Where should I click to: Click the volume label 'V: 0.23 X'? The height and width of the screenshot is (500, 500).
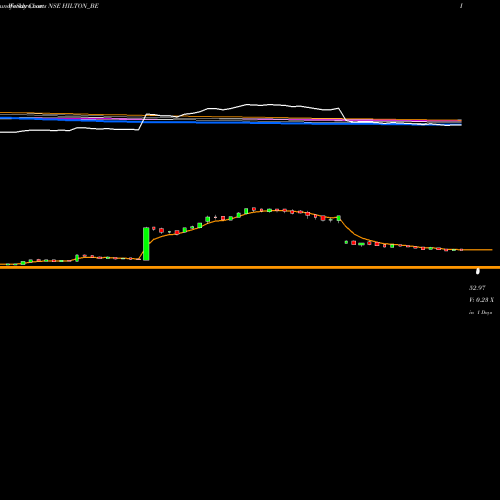pos(481,300)
